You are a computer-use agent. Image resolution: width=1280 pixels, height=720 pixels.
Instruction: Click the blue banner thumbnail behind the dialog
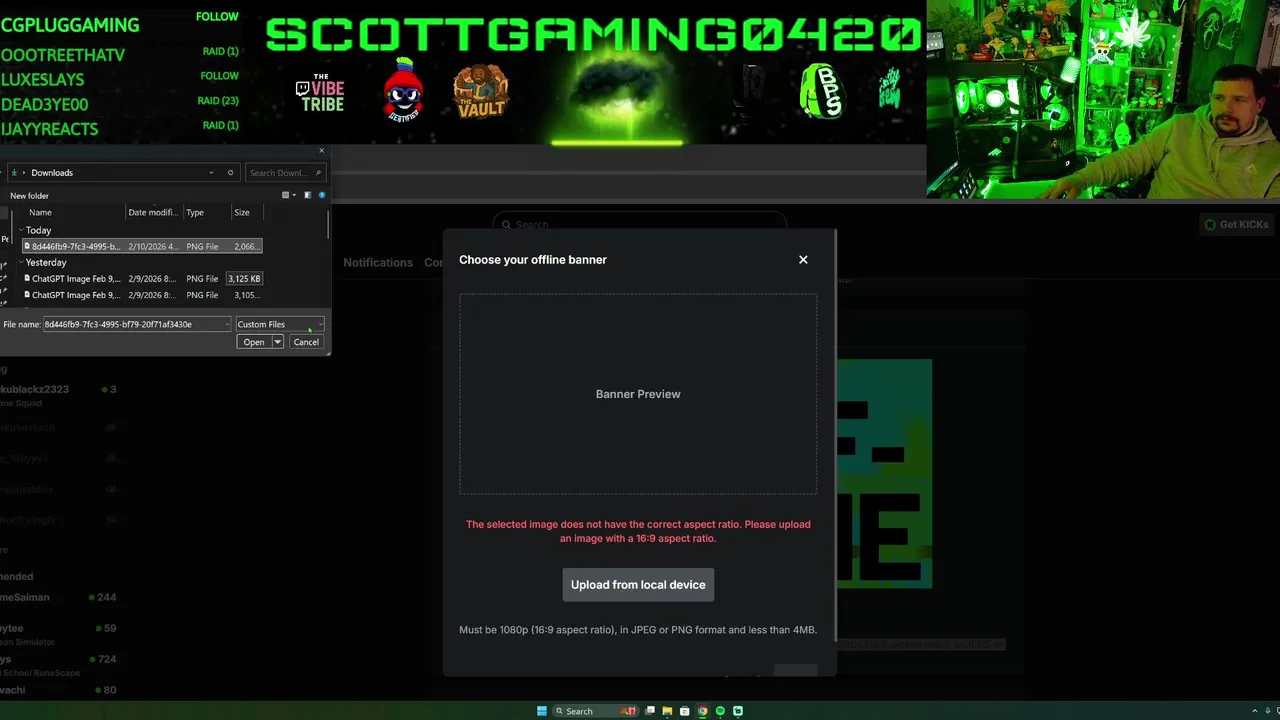[x=884, y=475]
